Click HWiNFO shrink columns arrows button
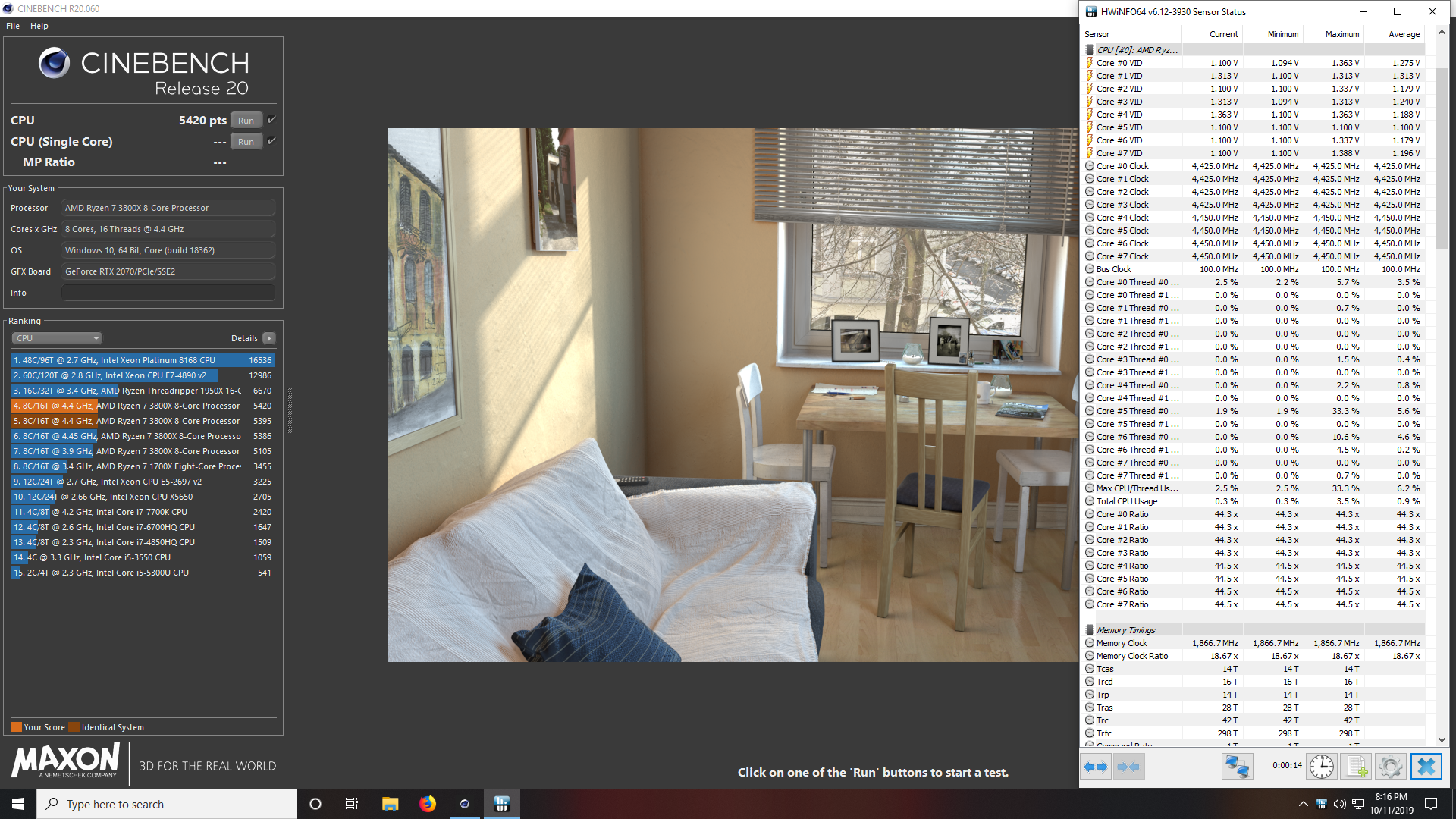Screen dimensions: 1456x819 click(x=1128, y=767)
